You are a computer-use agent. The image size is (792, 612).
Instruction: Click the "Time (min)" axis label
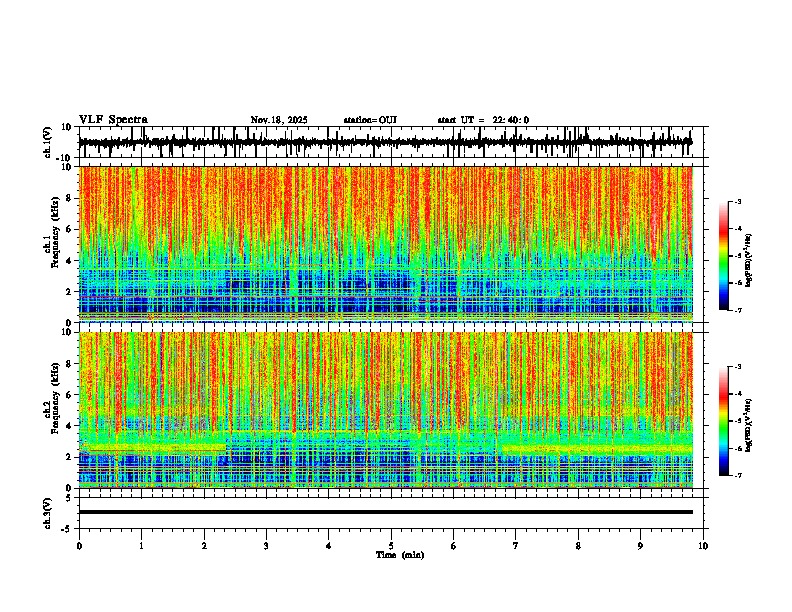(x=400, y=555)
